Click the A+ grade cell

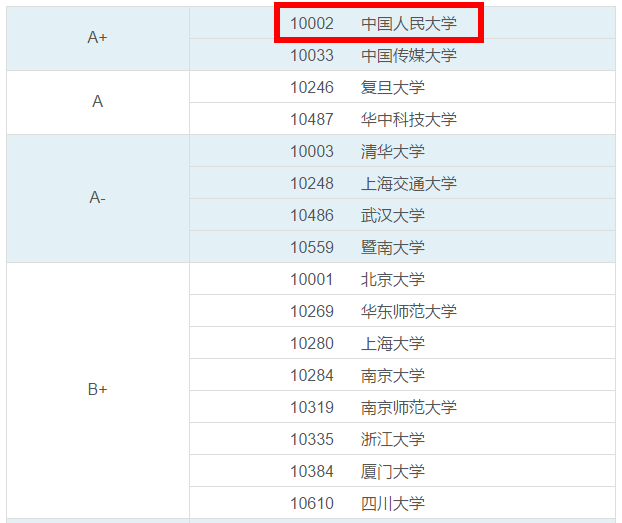(x=97, y=38)
